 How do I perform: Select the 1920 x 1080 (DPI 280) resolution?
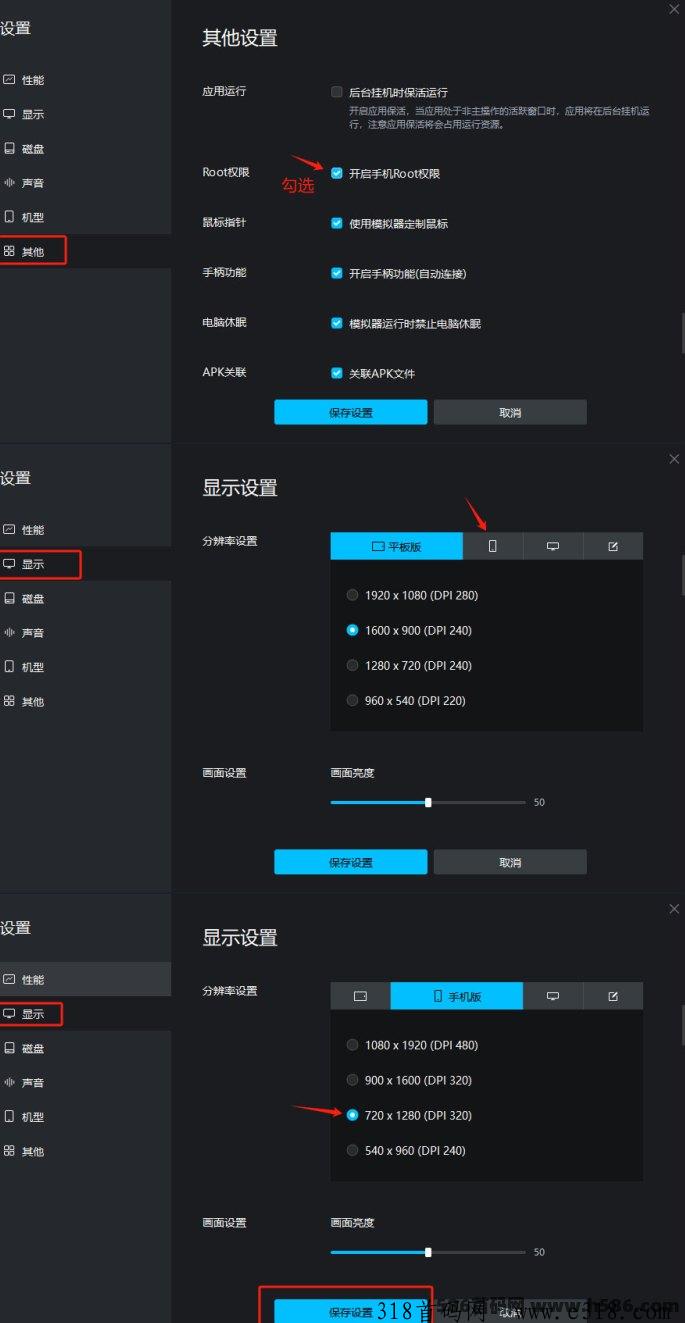352,595
